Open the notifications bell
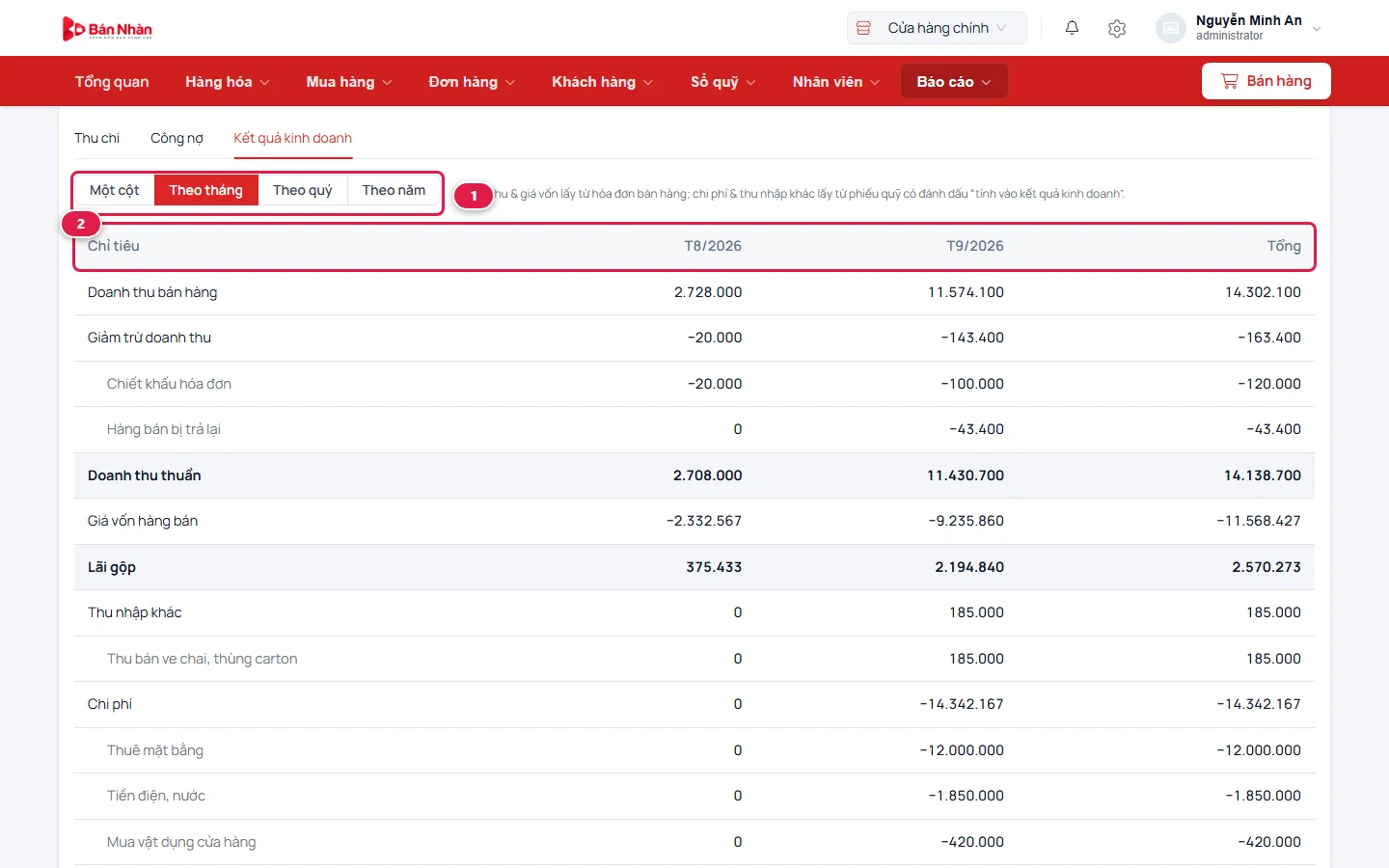The width and height of the screenshot is (1389, 868). (1072, 28)
